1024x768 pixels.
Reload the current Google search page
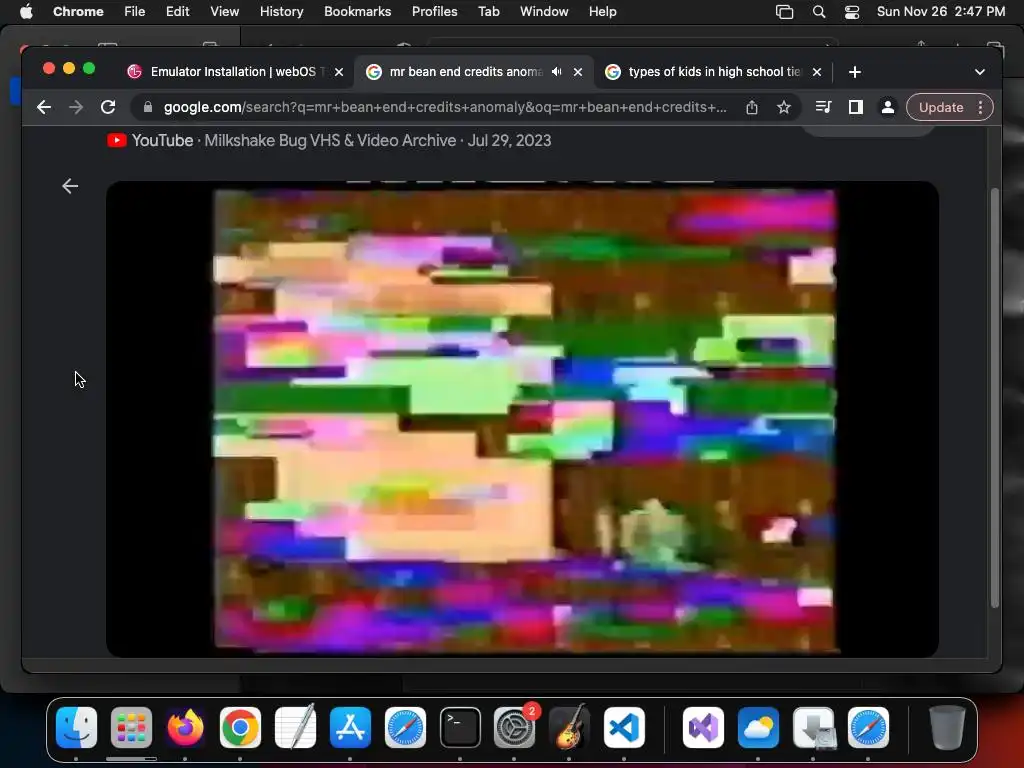[x=108, y=107]
